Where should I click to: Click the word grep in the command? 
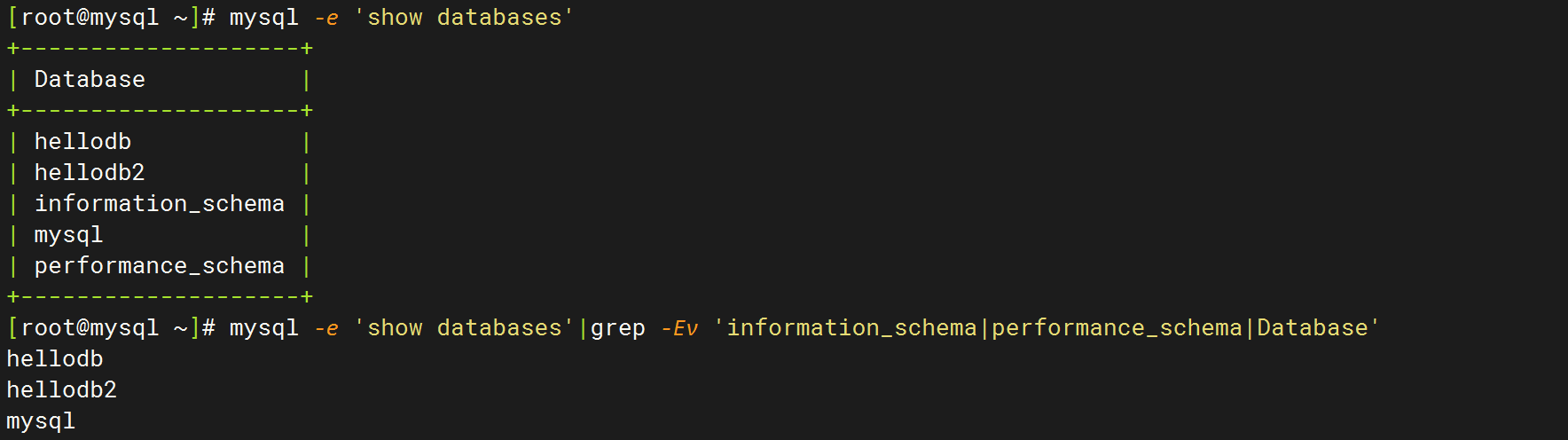[x=618, y=328]
